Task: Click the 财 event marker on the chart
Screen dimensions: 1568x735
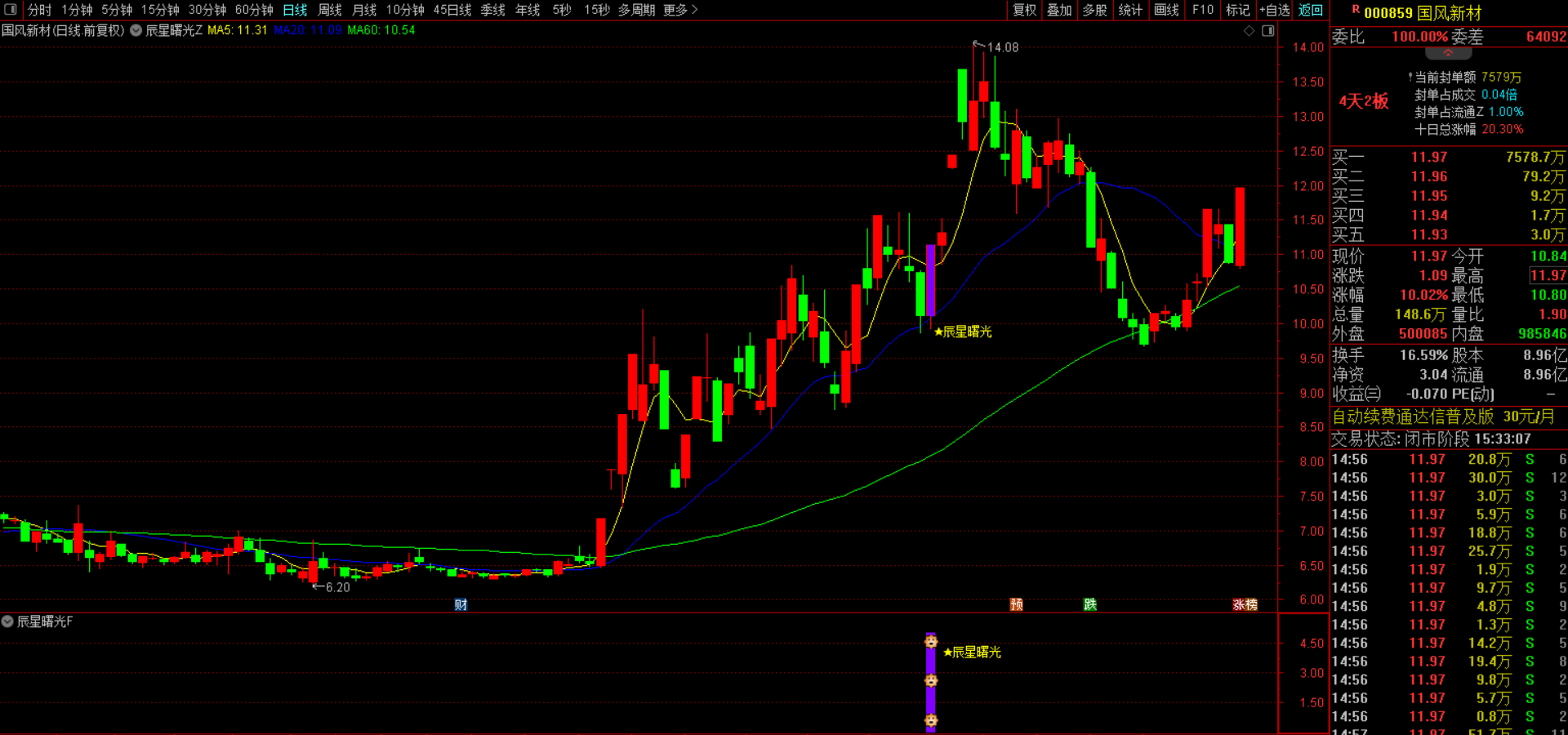Action: click(x=461, y=604)
